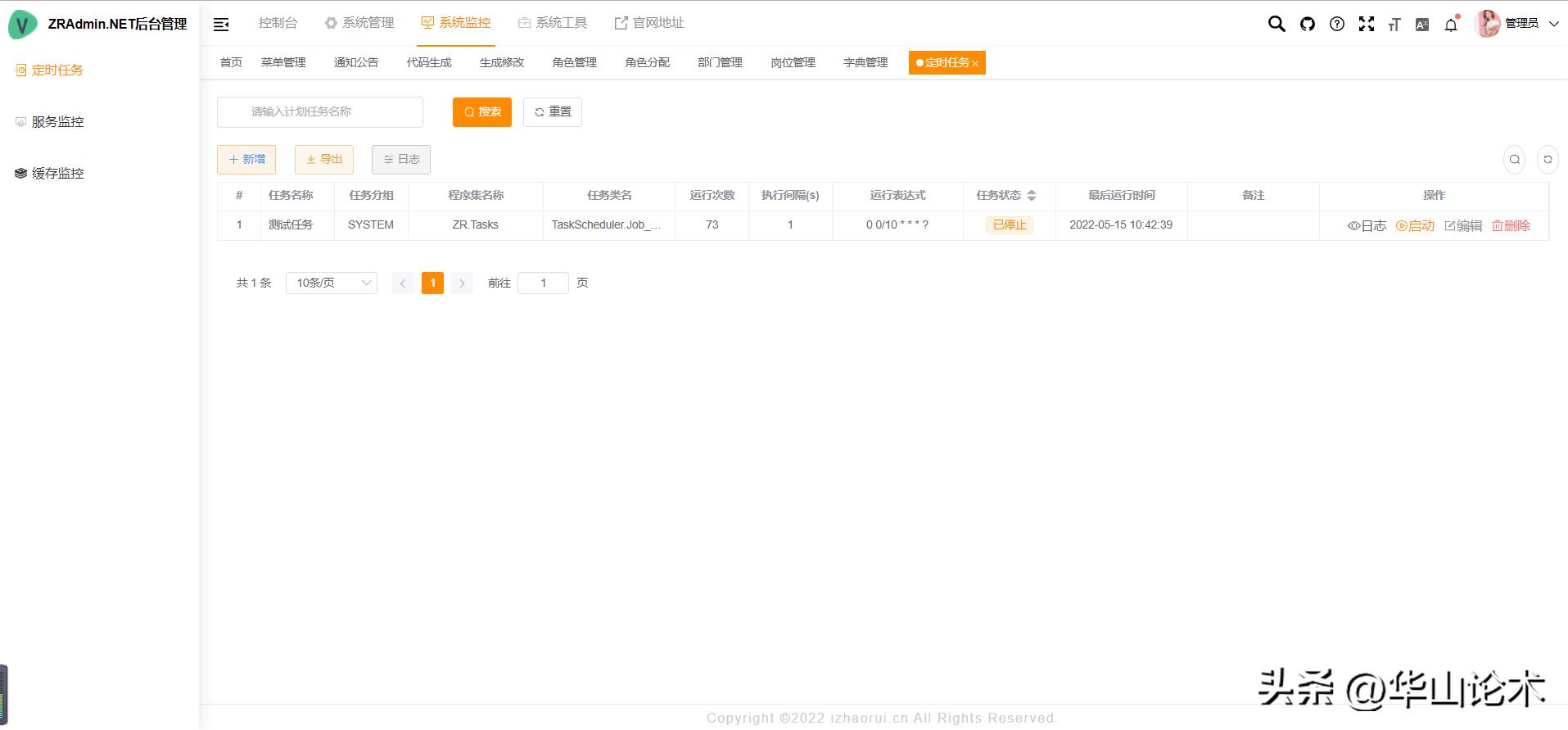
Task: Click the SYSTEM group cell
Action: click(371, 225)
